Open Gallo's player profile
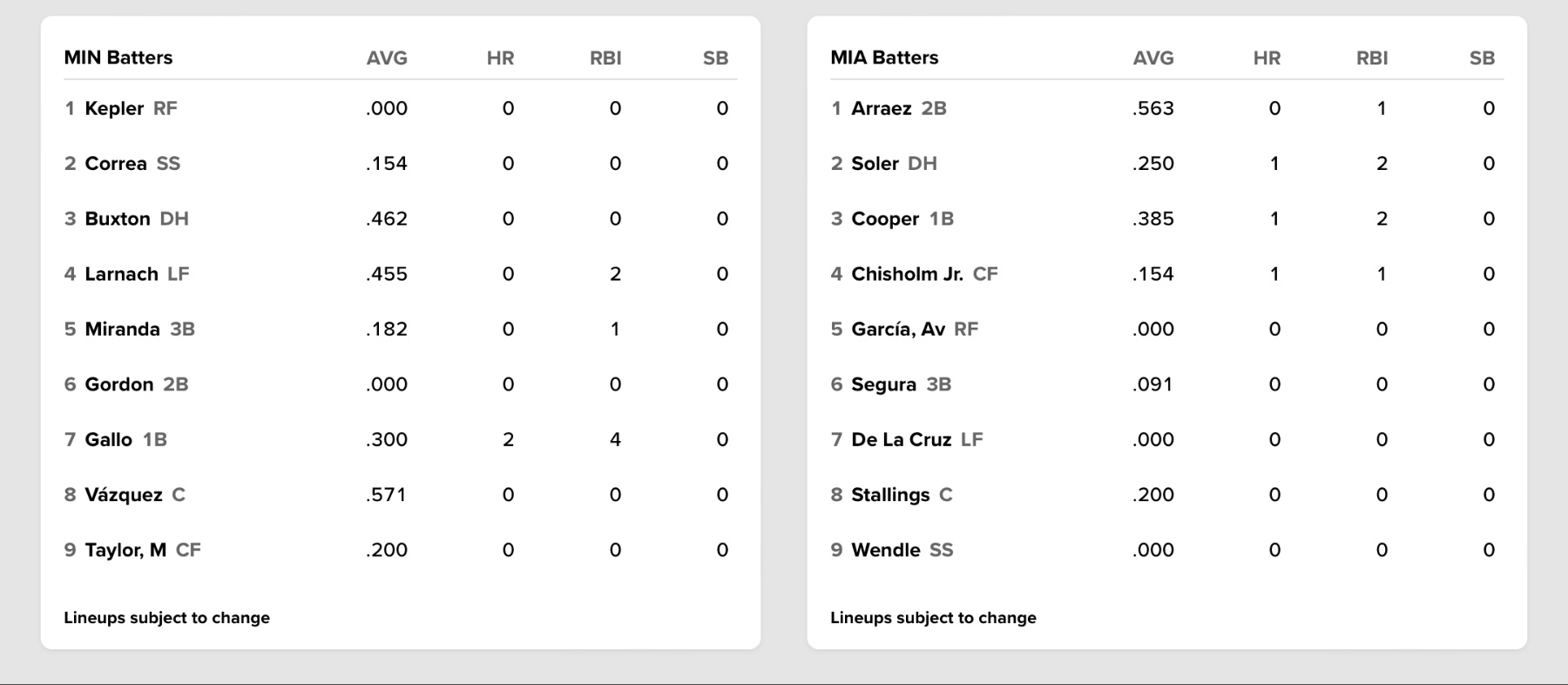 point(108,440)
